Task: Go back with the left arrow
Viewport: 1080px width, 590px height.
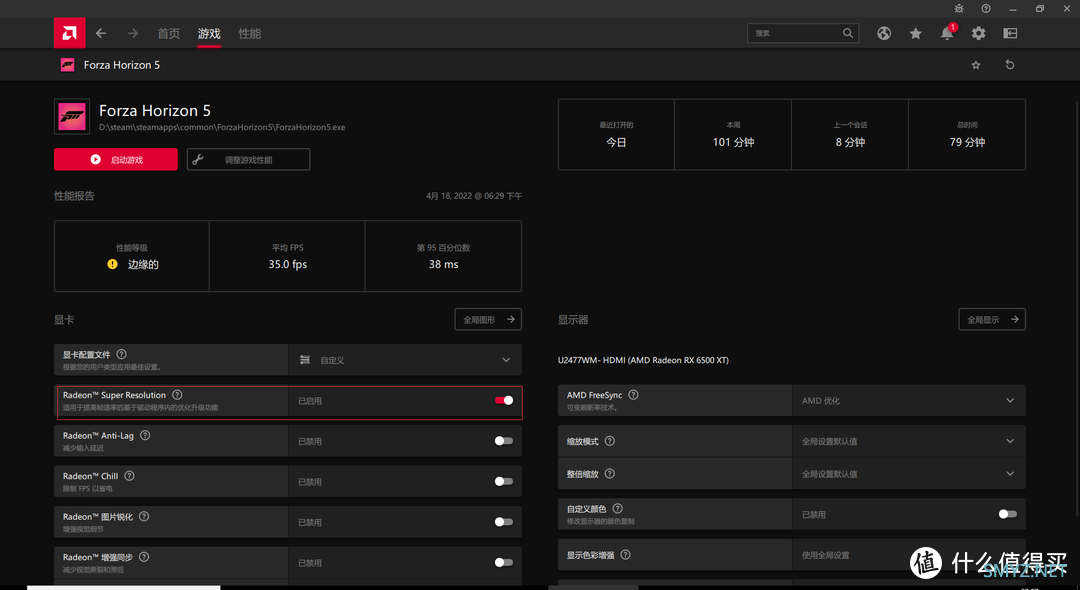Action: tap(101, 33)
